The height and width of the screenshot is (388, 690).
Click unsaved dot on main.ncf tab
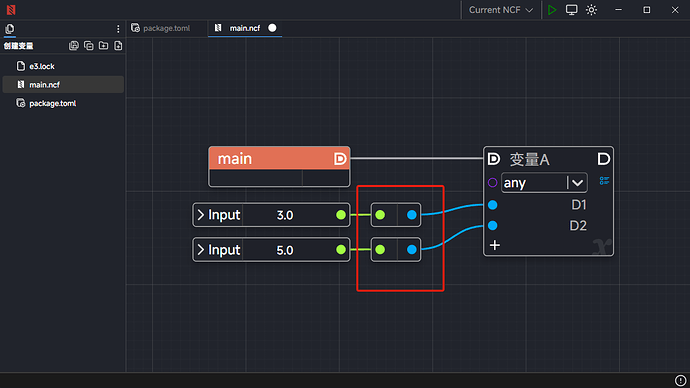pyautogui.click(x=272, y=28)
